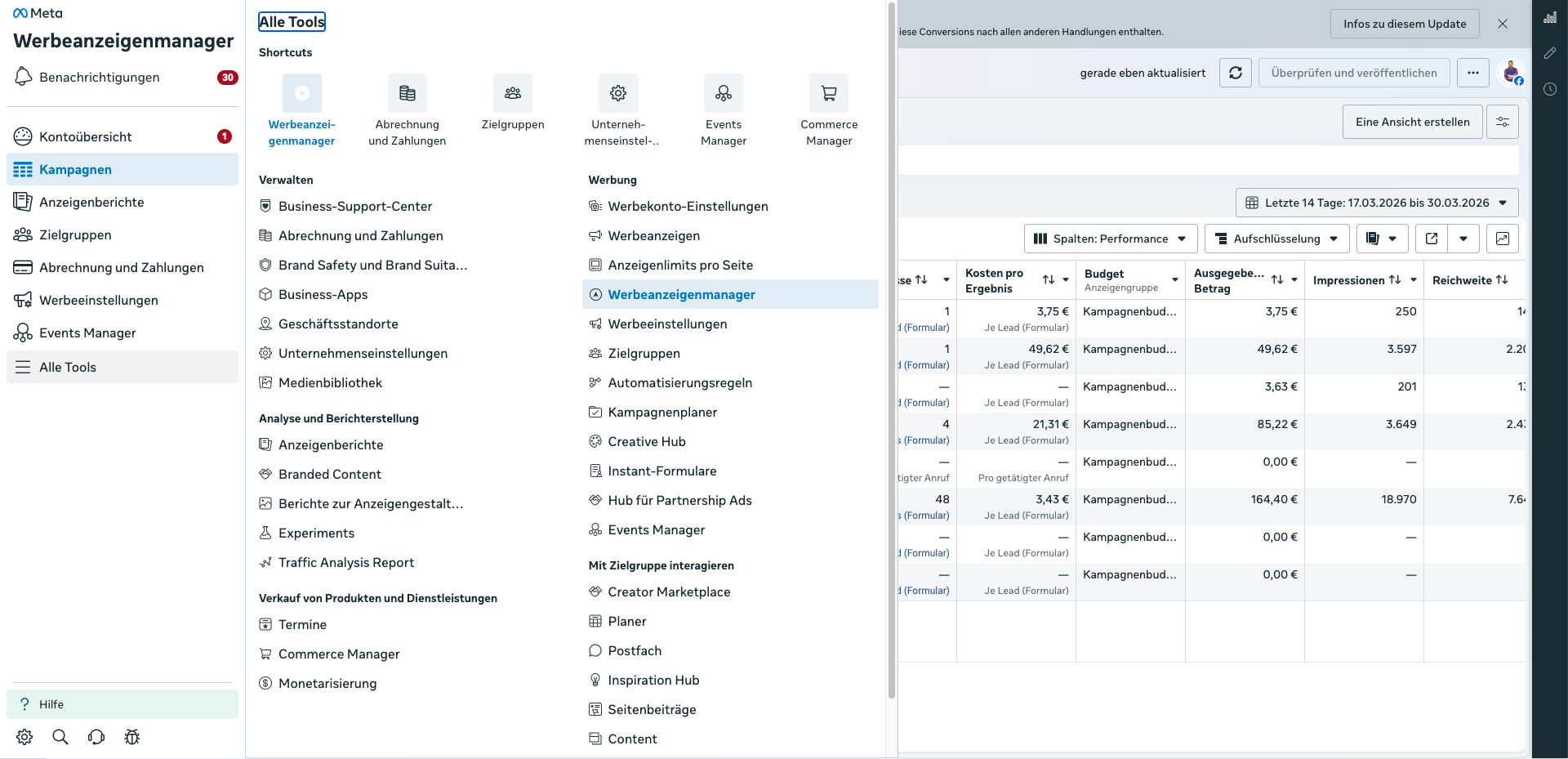Open the Zielgruppen shortcut icon
The image size is (1568, 759).
[513, 93]
